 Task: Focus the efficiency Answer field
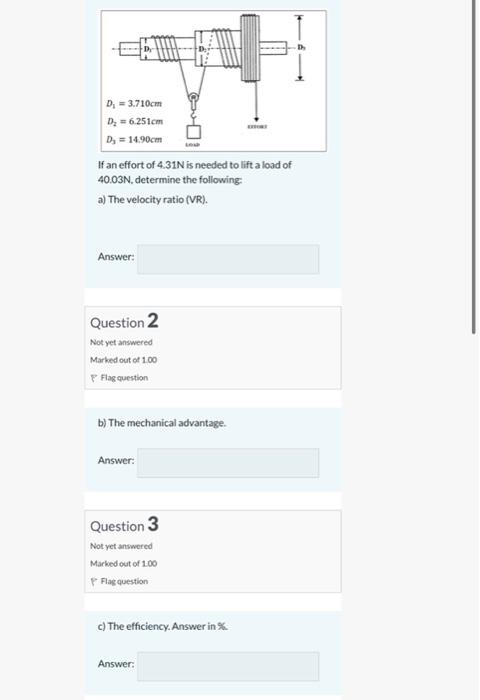click(x=228, y=667)
